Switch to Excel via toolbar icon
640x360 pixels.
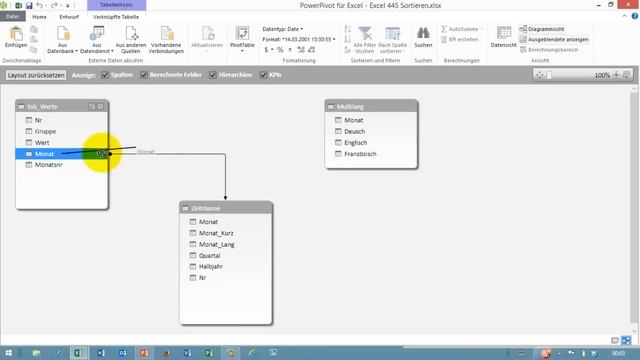(18, 5)
